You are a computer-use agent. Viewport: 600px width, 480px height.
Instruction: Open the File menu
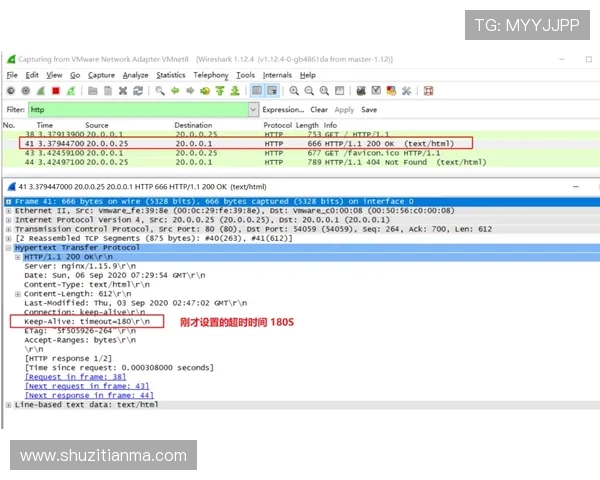(12, 75)
